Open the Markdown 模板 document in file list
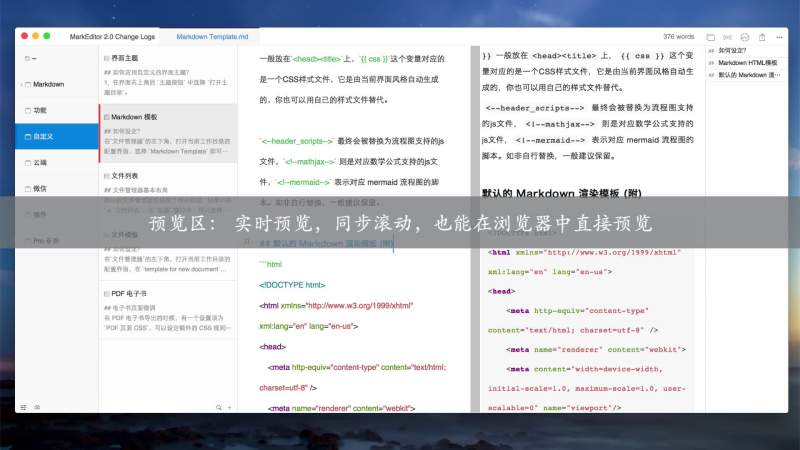The width and height of the screenshot is (800, 450). click(168, 134)
